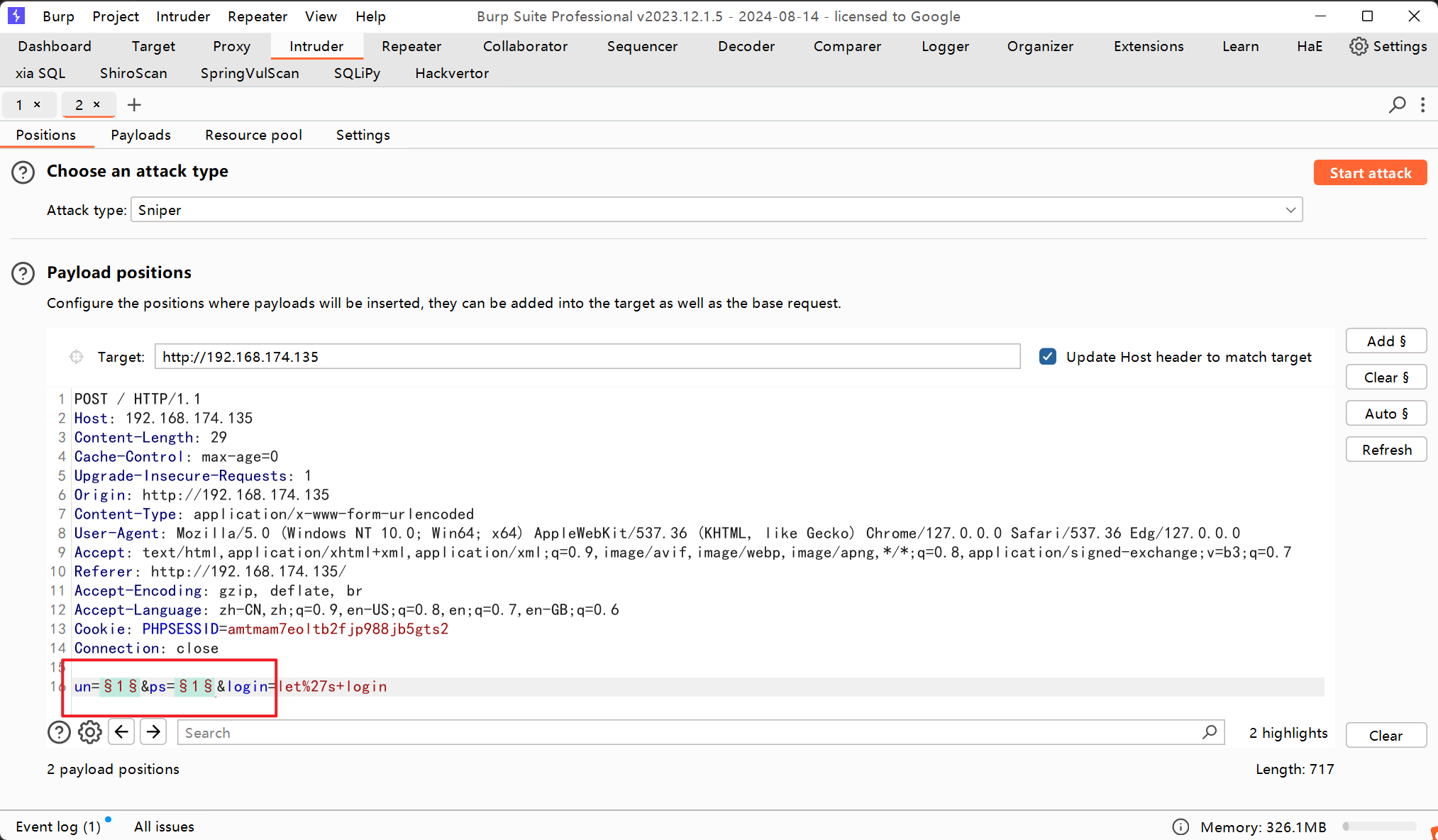Screen dimensions: 1438x840
Task: Open the xia SQL extension tab
Action: point(40,73)
